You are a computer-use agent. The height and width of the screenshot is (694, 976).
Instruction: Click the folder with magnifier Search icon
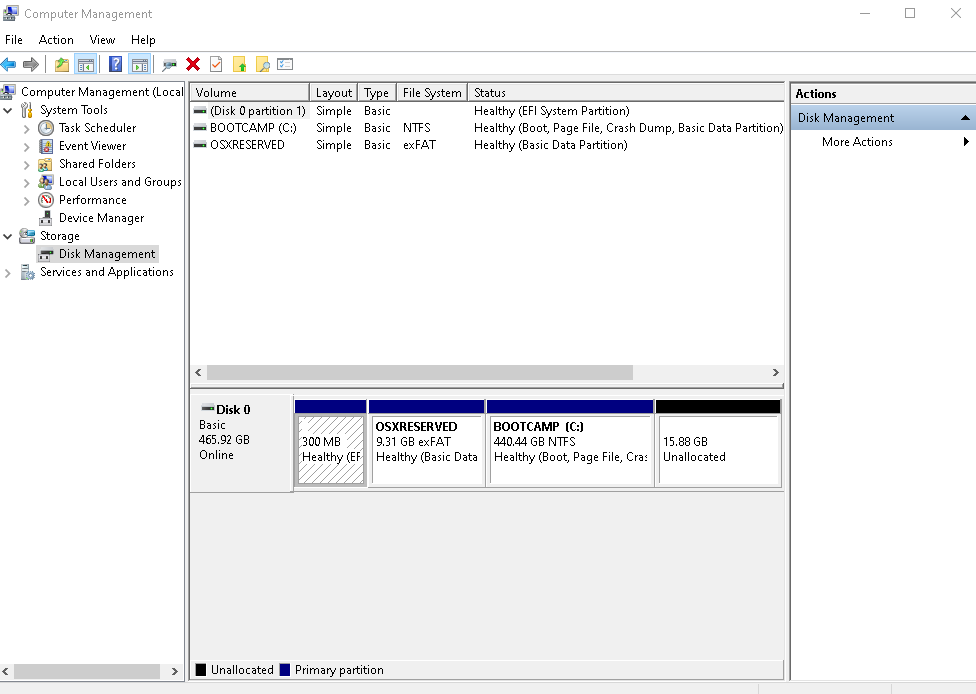click(263, 64)
